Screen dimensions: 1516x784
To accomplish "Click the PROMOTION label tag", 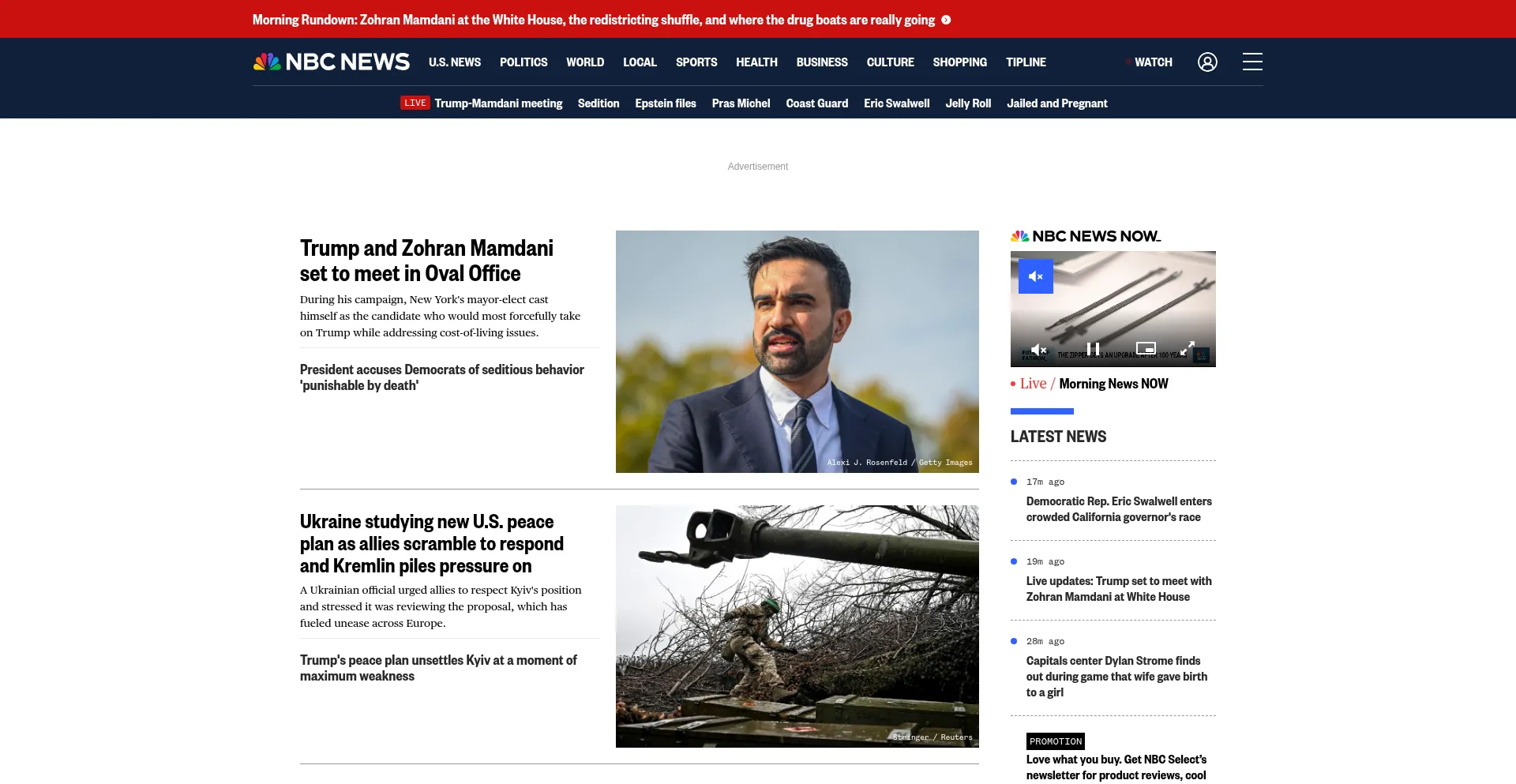I will coord(1056,741).
